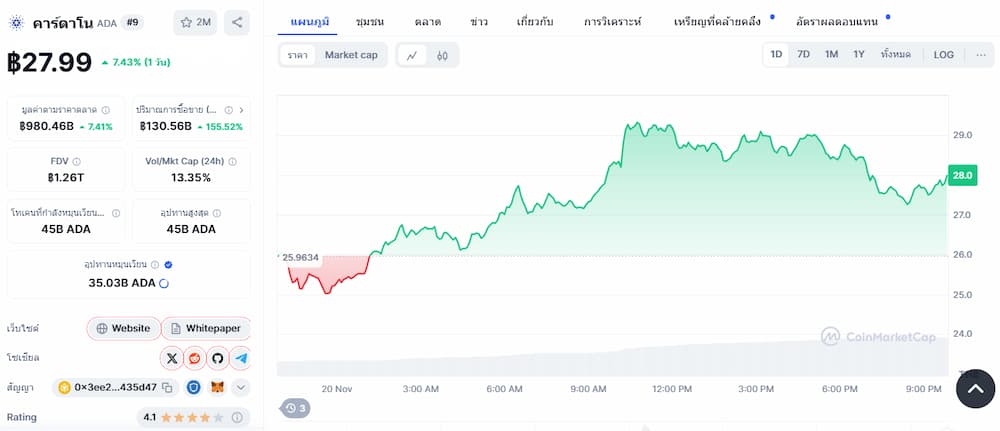Click info icon beside Vol/Mkt Cap (24h)
Screen dimensions: 1000x431
pos(232,161)
